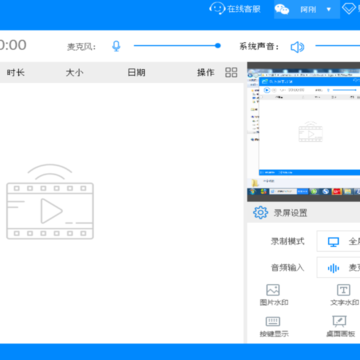Mute the 系统声音 speaker icon

[x=297, y=47]
